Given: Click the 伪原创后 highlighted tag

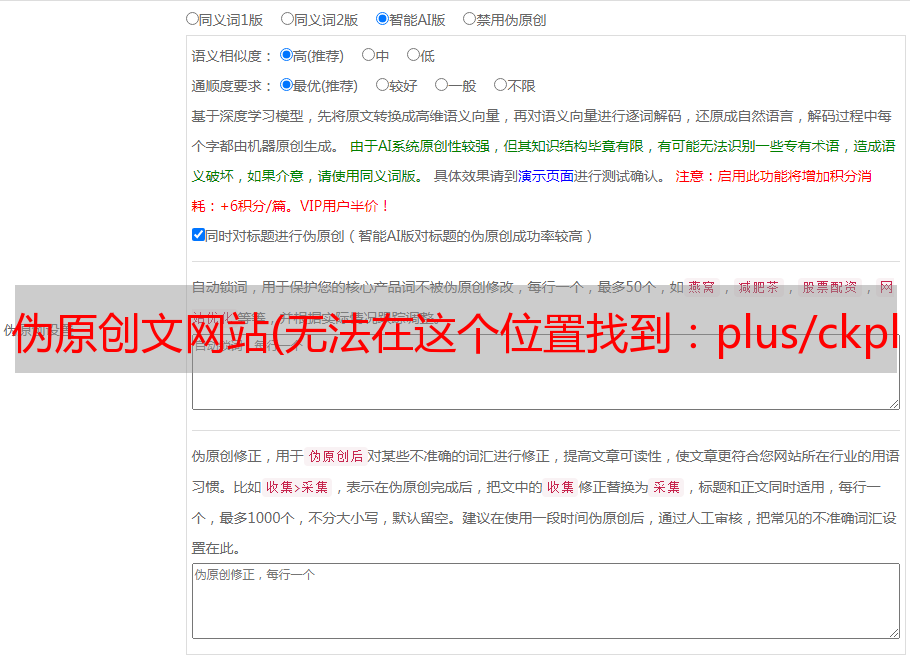Looking at the screenshot, I should point(336,456).
